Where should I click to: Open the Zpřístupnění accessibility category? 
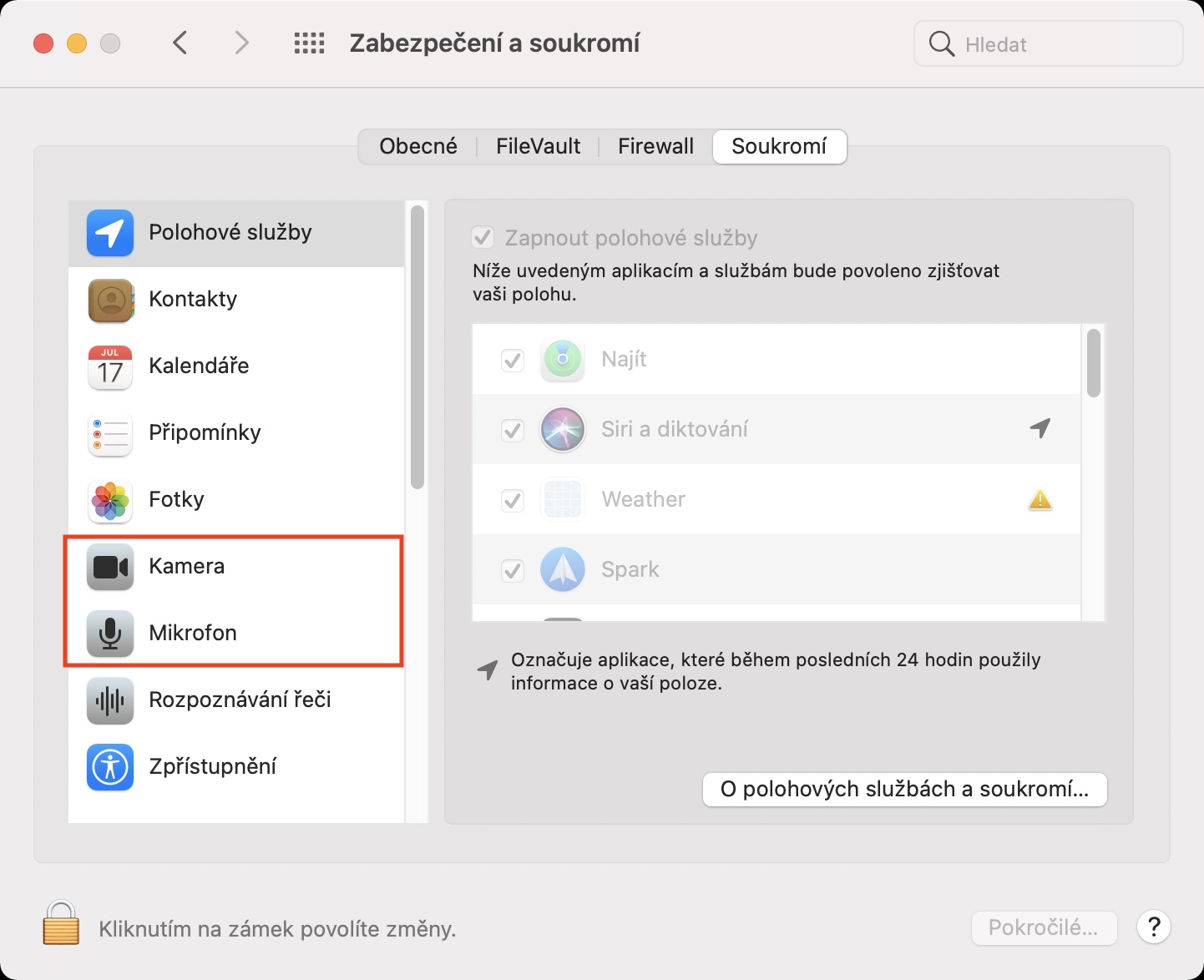tap(212, 766)
